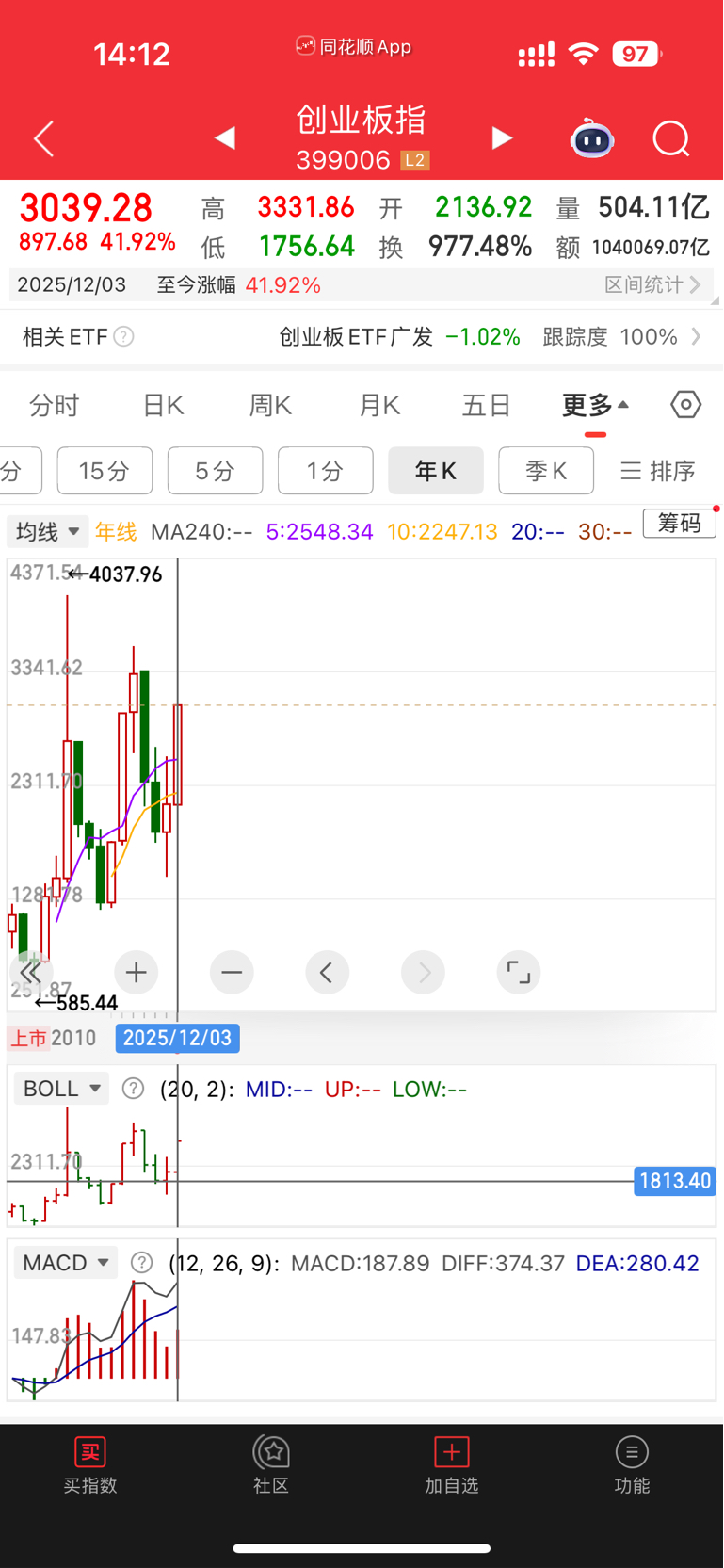Tap the 585.44 low marker
This screenshot has width=724, height=1568.
point(76,1003)
